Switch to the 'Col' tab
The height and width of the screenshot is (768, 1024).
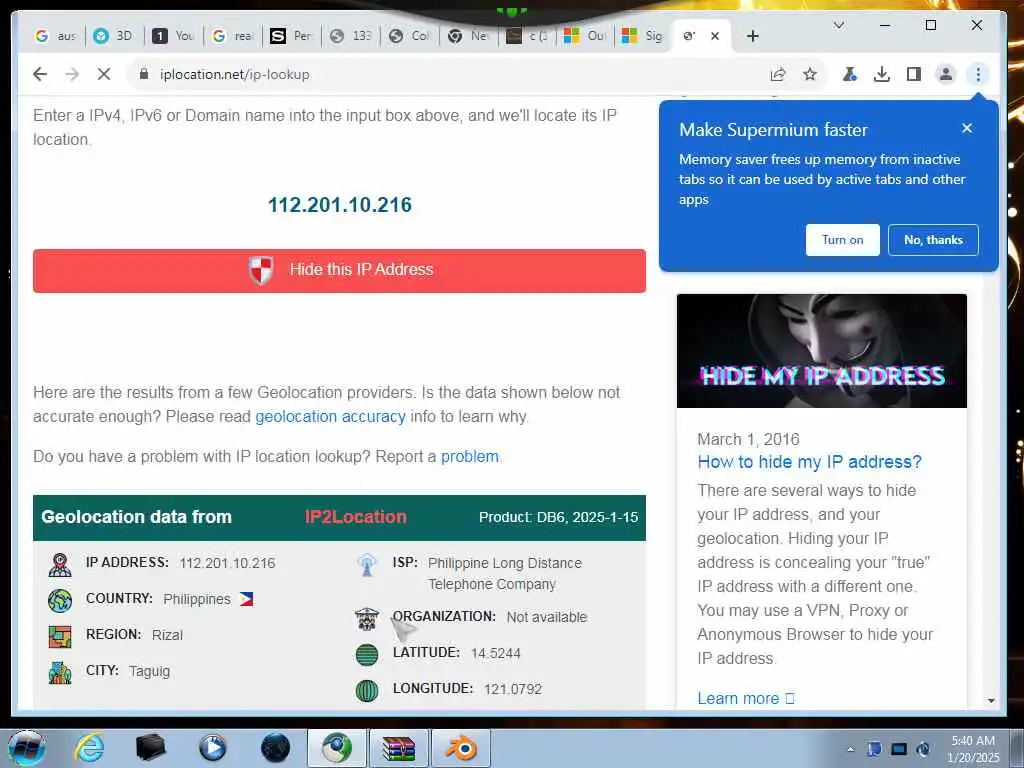(x=409, y=36)
